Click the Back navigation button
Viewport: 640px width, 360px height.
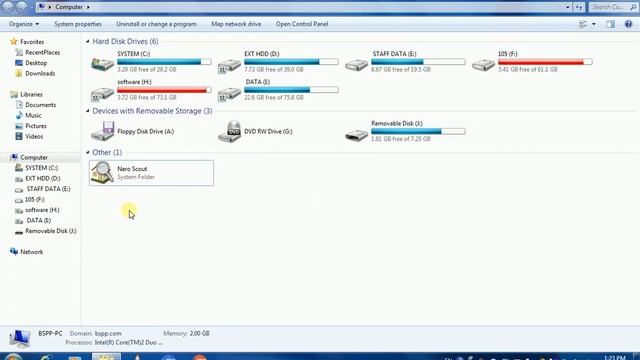[x=8, y=6]
